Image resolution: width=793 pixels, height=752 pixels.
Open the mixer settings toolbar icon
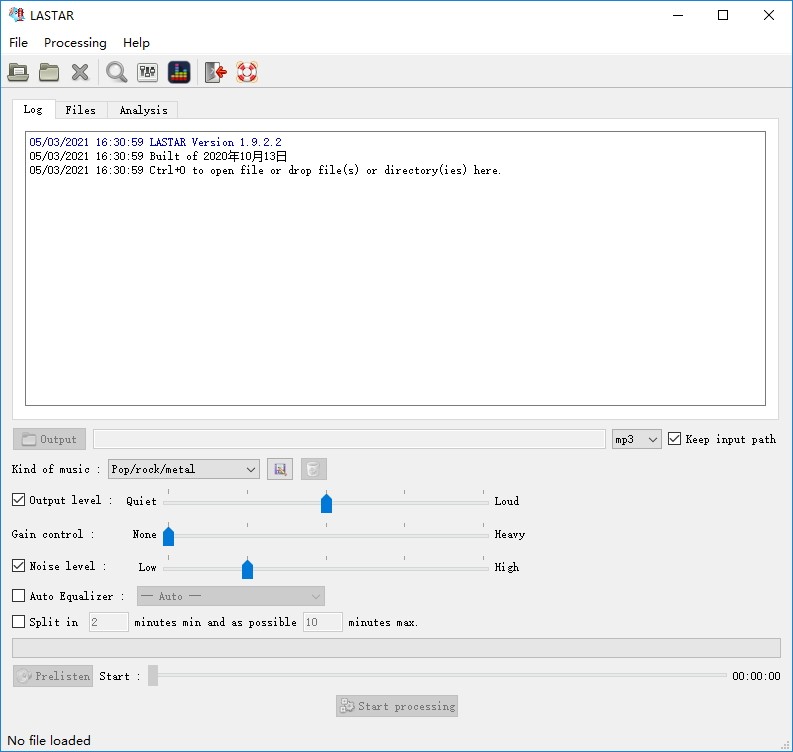coord(147,72)
